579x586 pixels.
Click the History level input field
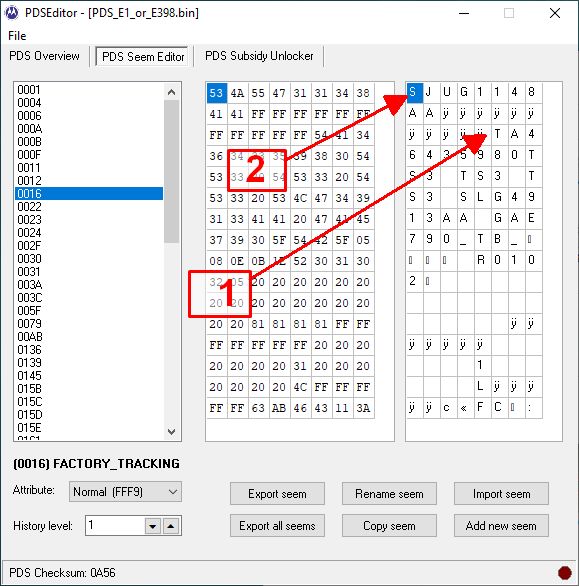point(115,525)
